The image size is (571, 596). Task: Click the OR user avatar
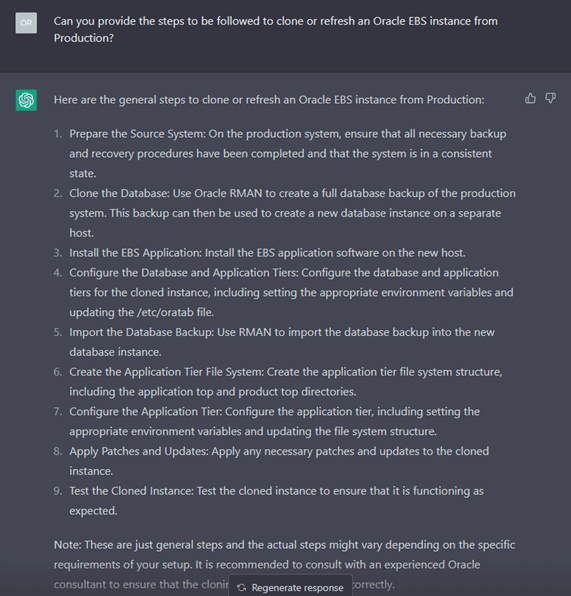(26, 23)
